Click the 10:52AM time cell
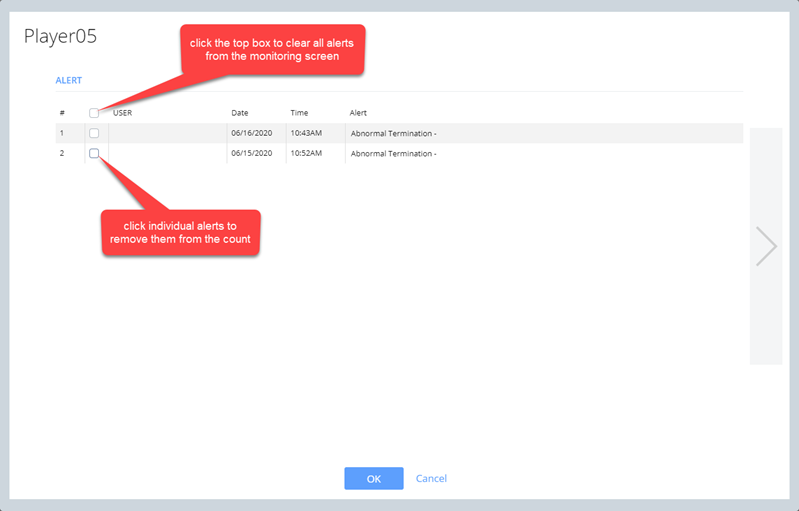 click(x=307, y=153)
